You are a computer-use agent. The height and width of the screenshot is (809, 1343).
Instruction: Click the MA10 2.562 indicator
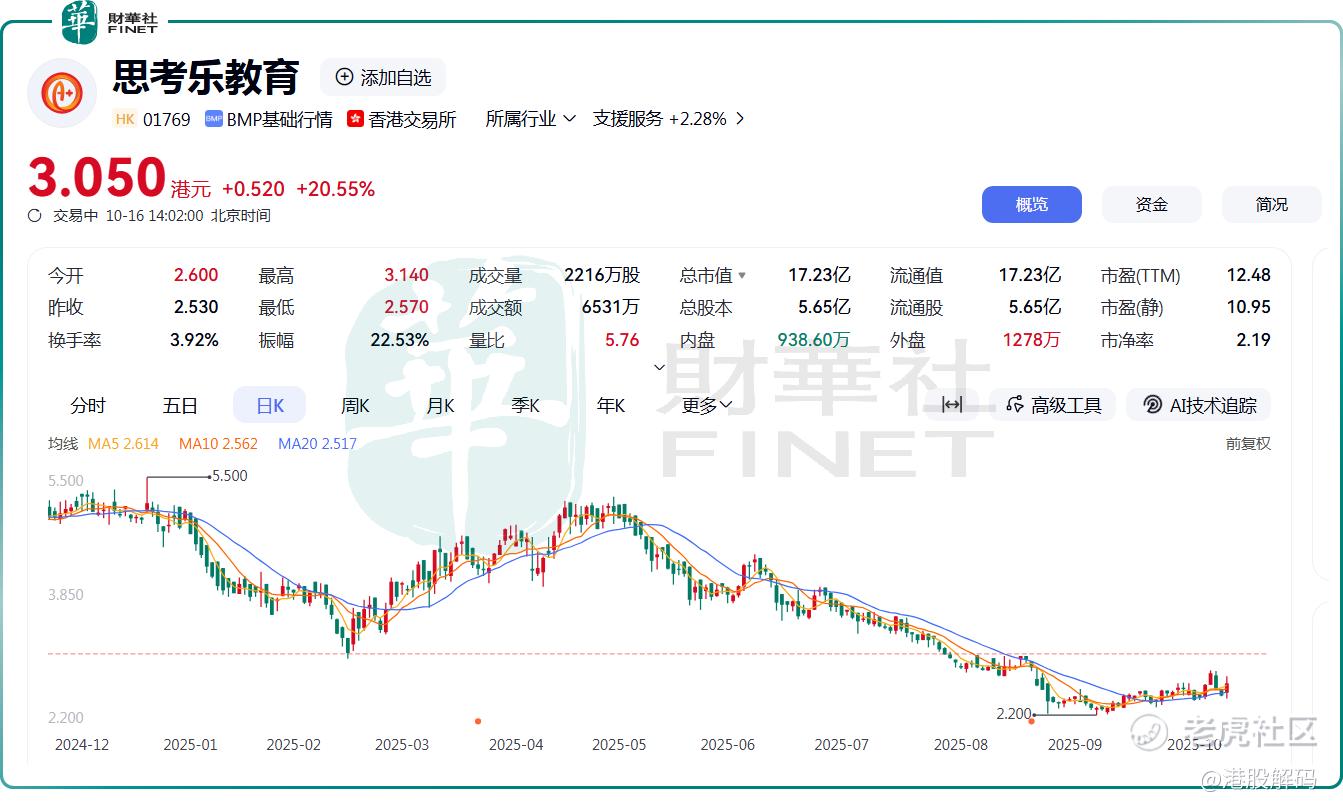click(218, 444)
